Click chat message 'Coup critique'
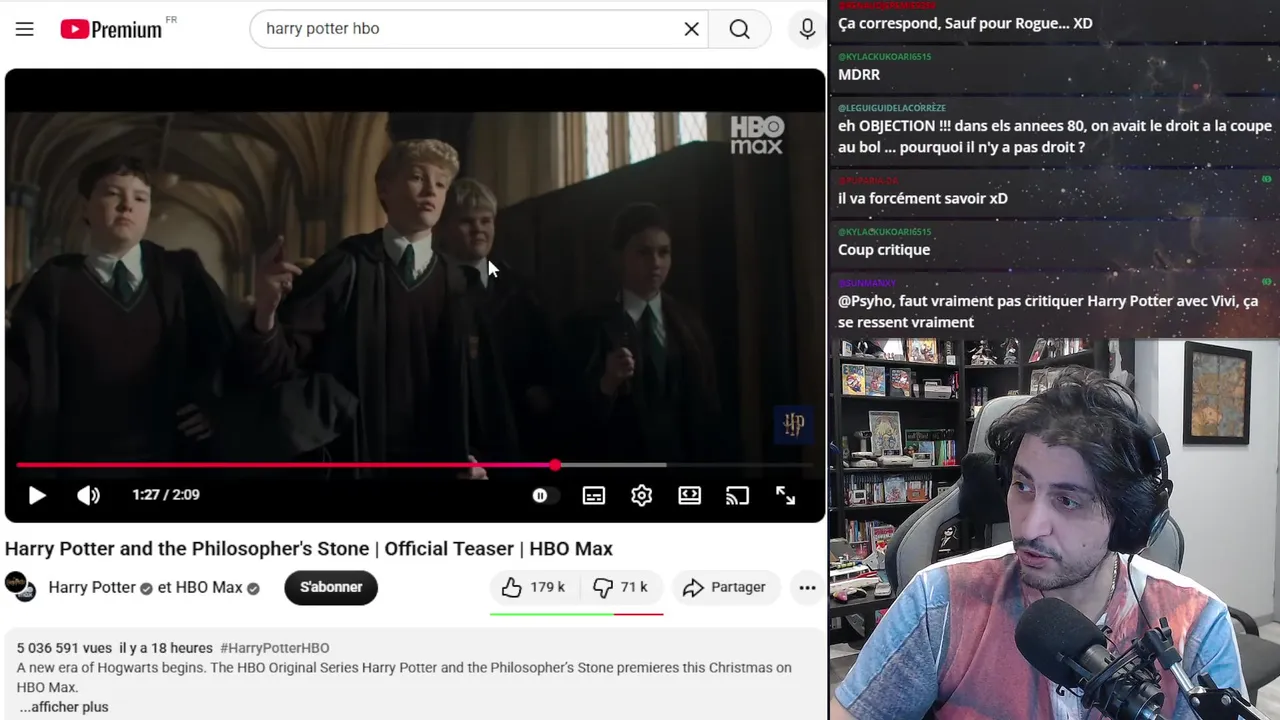1280x720 pixels. pos(884,250)
